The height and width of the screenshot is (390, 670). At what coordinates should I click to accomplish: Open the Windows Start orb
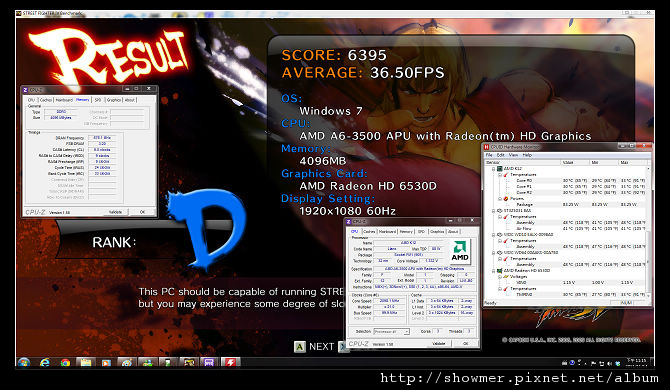click(24, 363)
